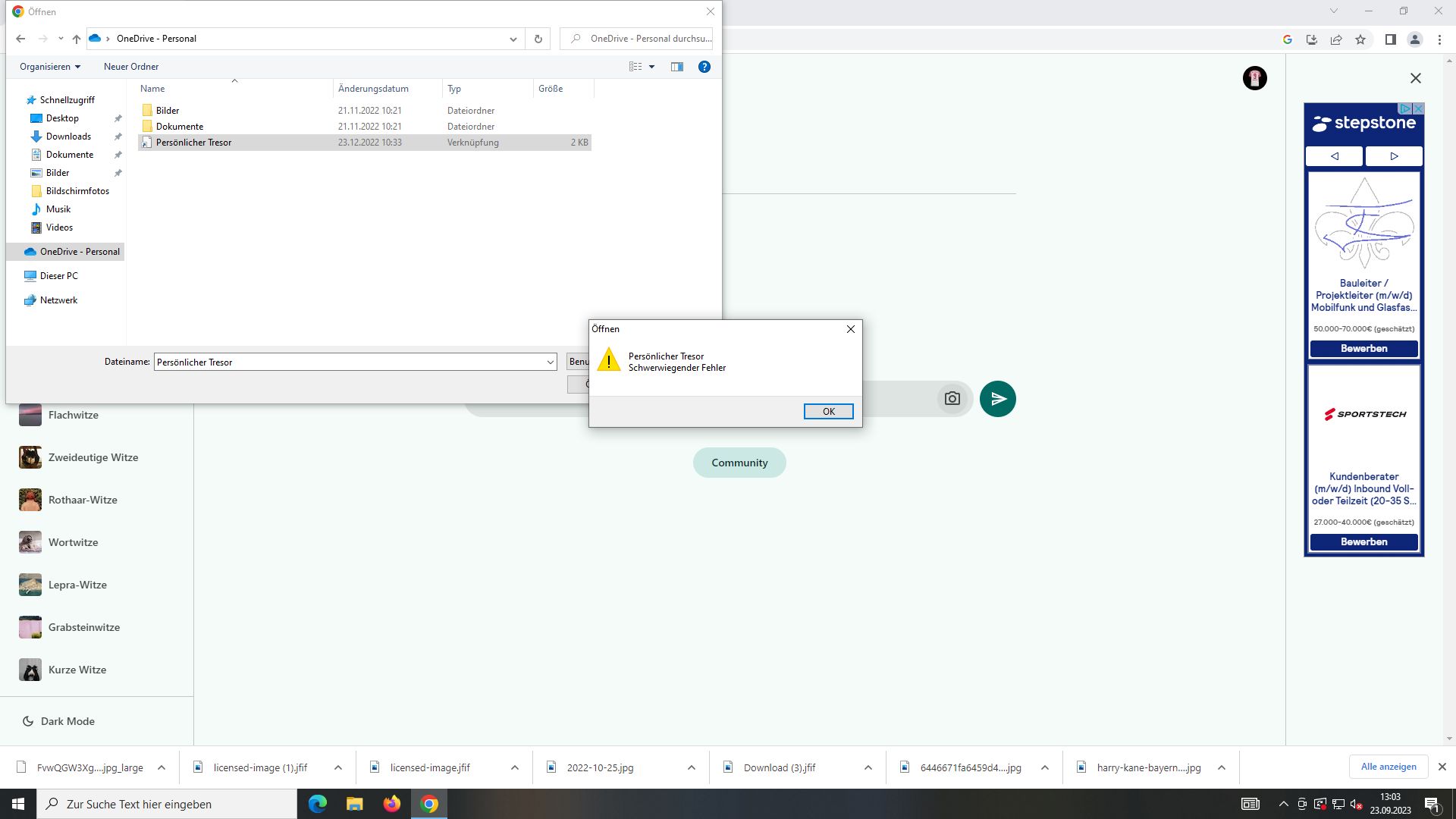Click the Community button
Image resolution: width=1456 pixels, height=819 pixels.
point(739,463)
